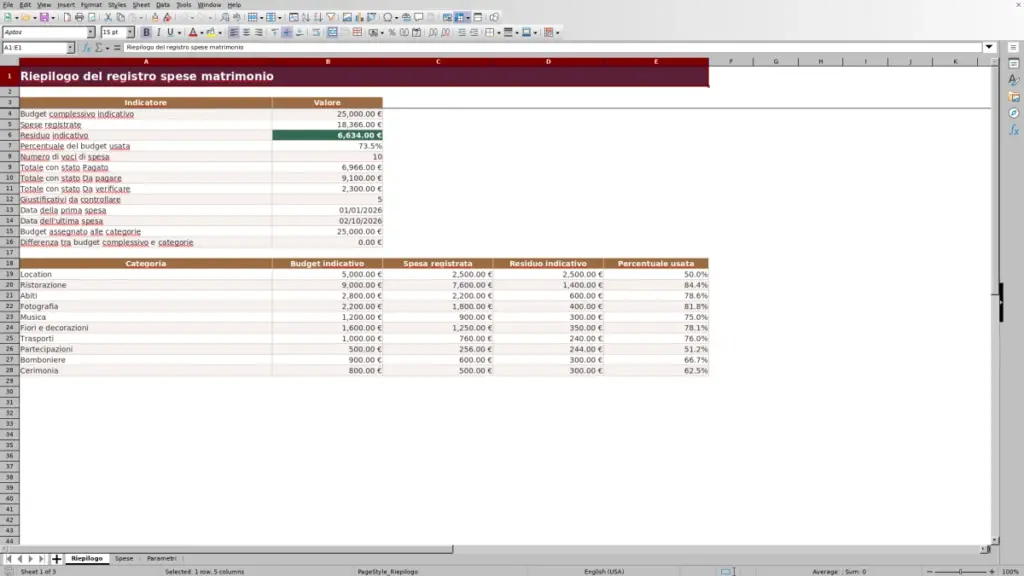Screen dimensions: 1024x576
Task: Open the font name dropdown
Action: [91, 32]
